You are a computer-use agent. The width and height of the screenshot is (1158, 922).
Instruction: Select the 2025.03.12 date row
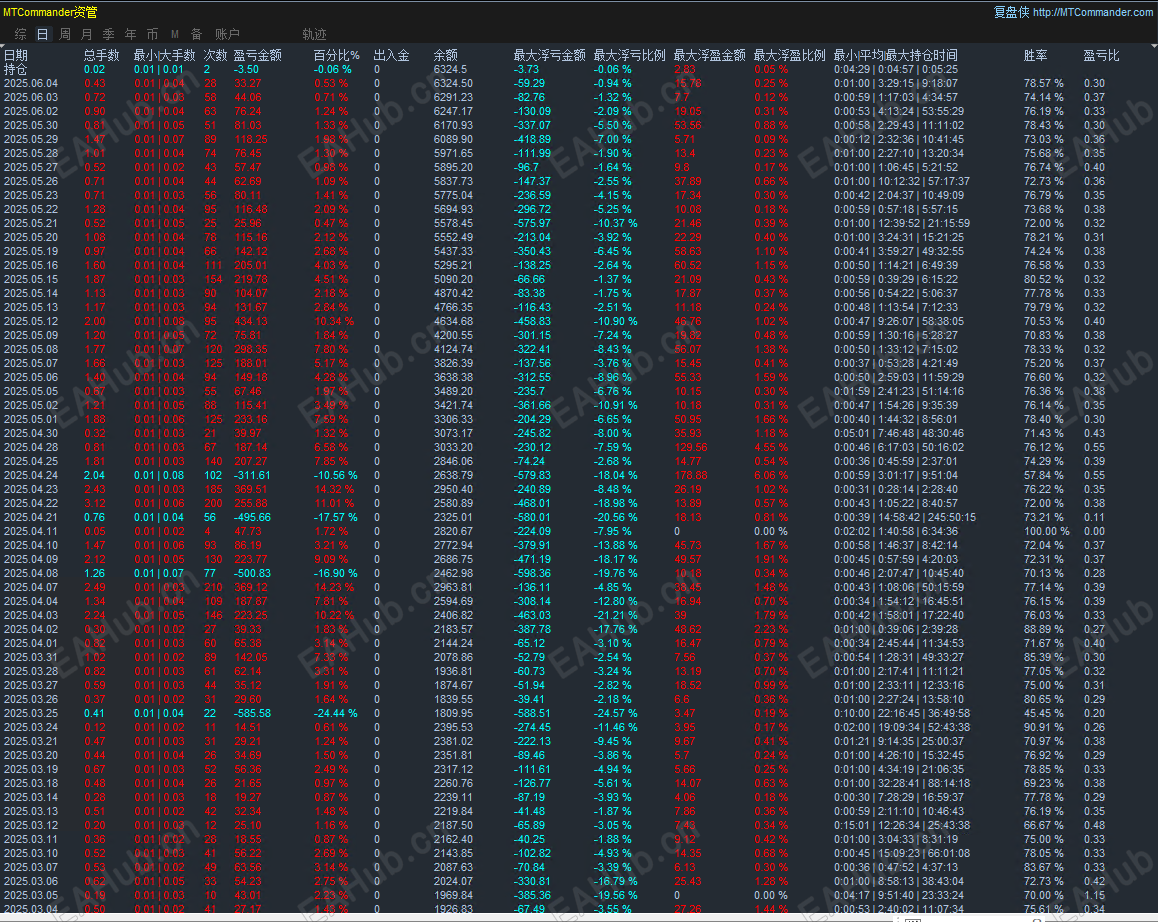31,825
